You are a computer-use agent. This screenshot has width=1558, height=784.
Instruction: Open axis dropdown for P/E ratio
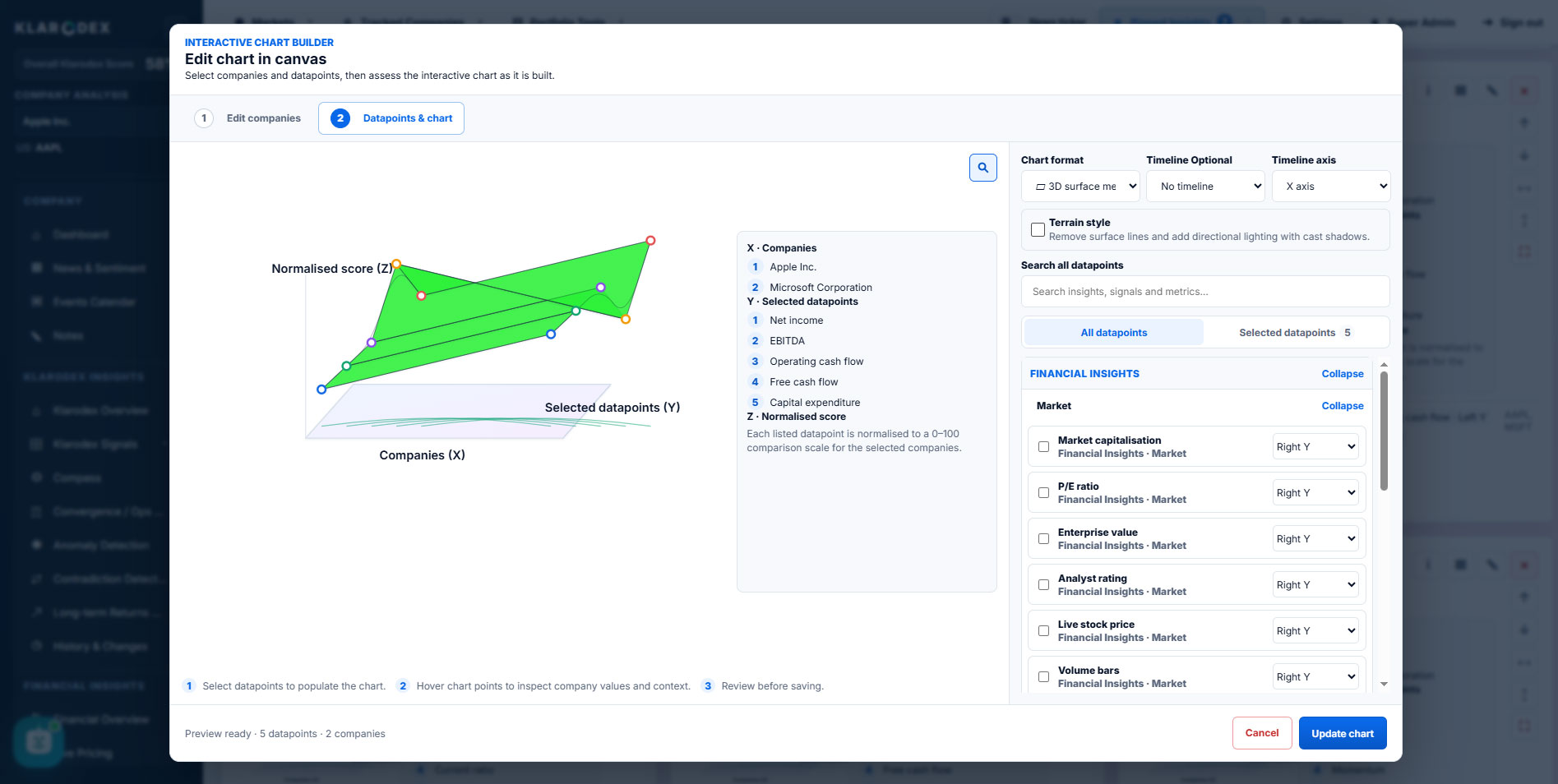click(1315, 493)
